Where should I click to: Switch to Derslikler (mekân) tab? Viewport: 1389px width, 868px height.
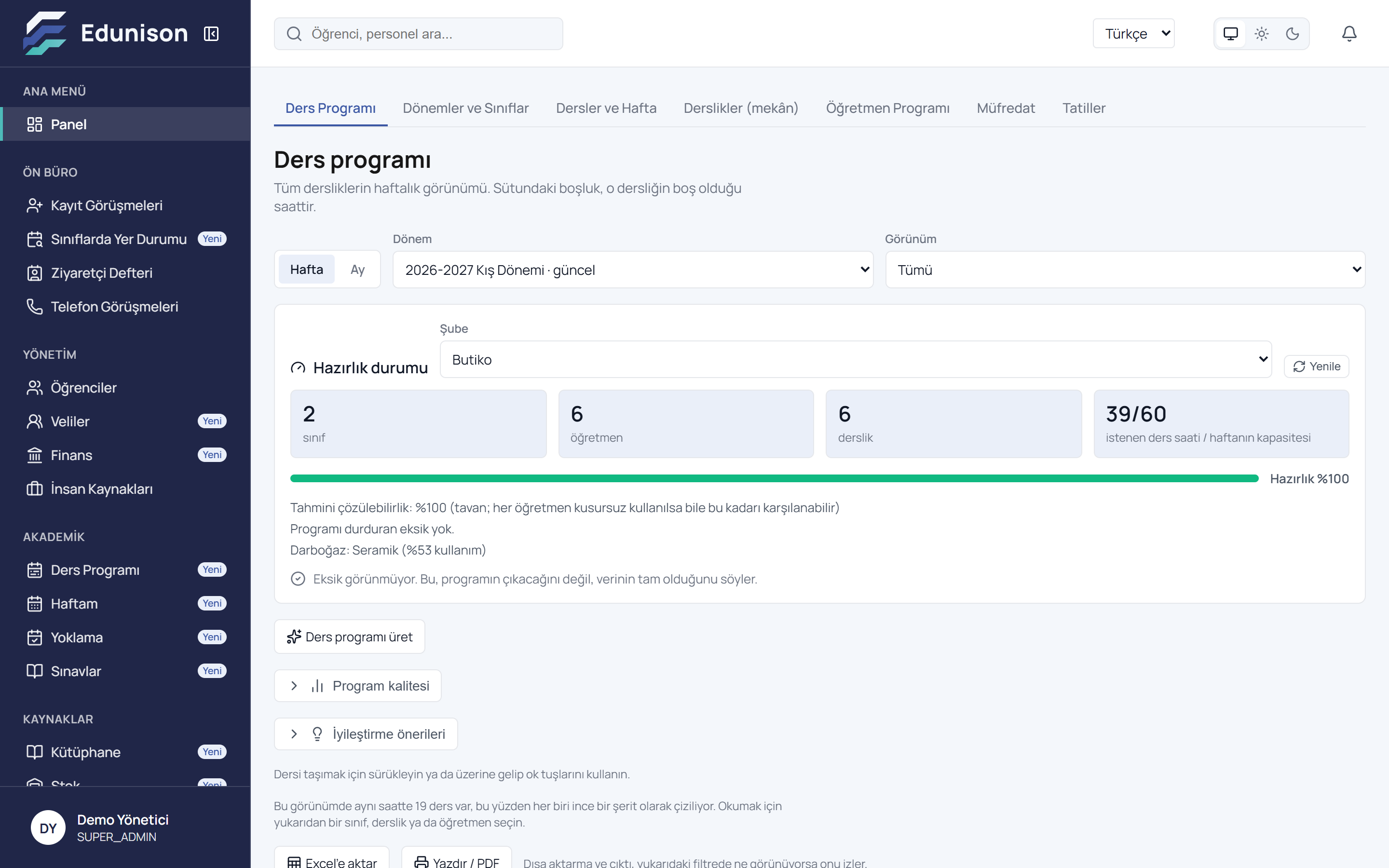pos(741,108)
